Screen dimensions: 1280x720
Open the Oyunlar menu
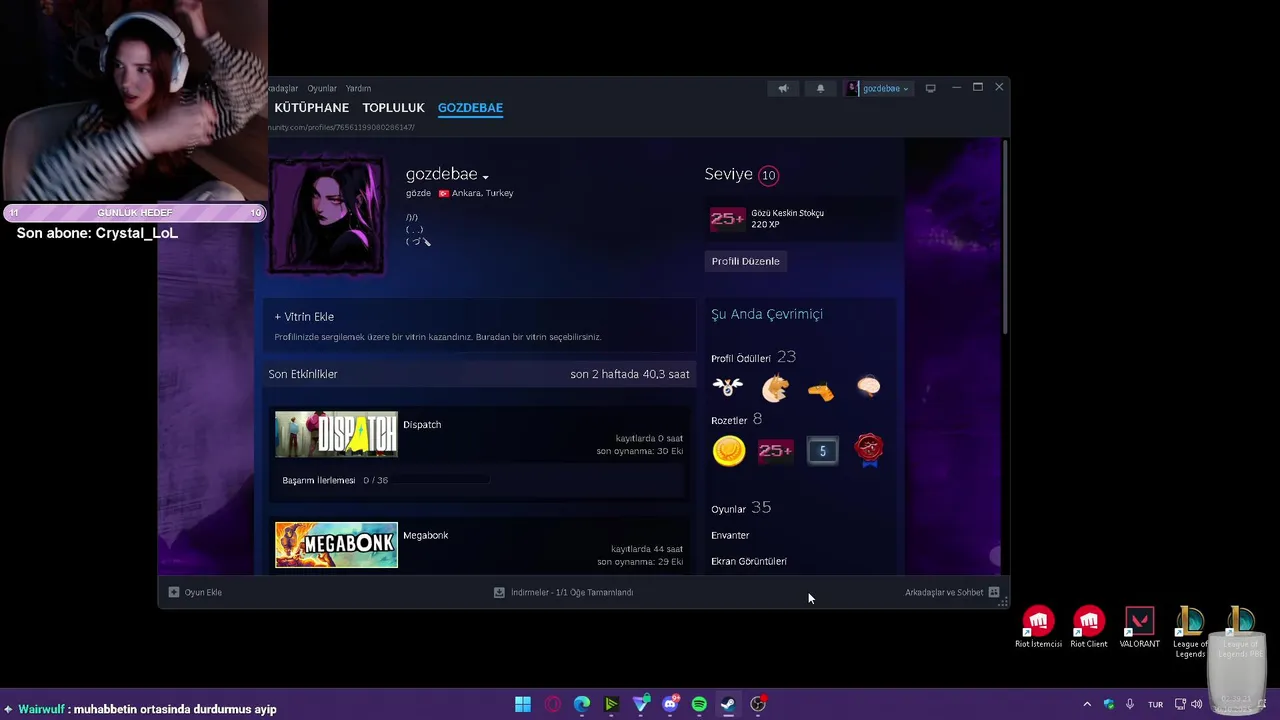tap(322, 88)
